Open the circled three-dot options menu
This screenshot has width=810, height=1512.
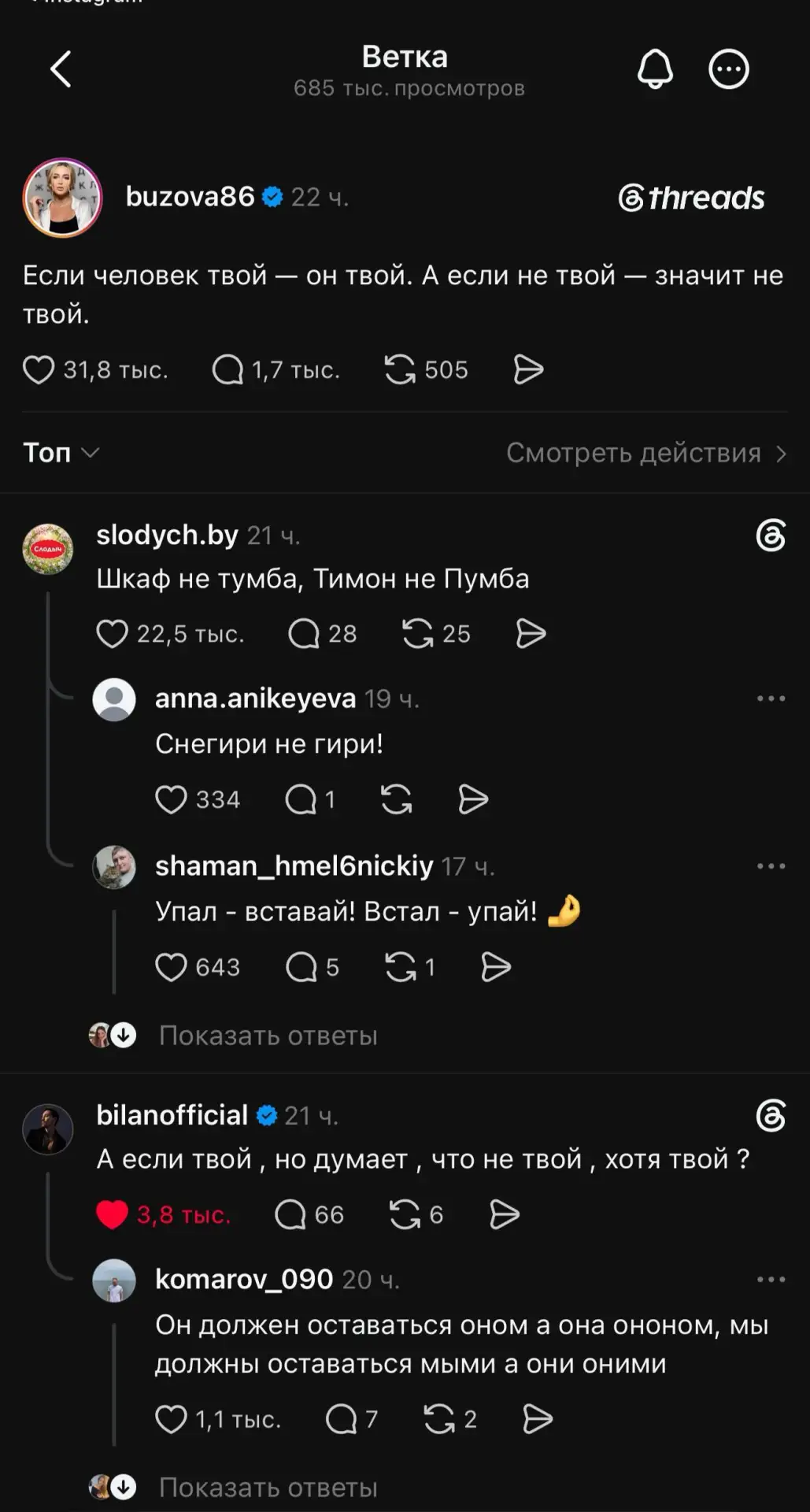click(729, 69)
